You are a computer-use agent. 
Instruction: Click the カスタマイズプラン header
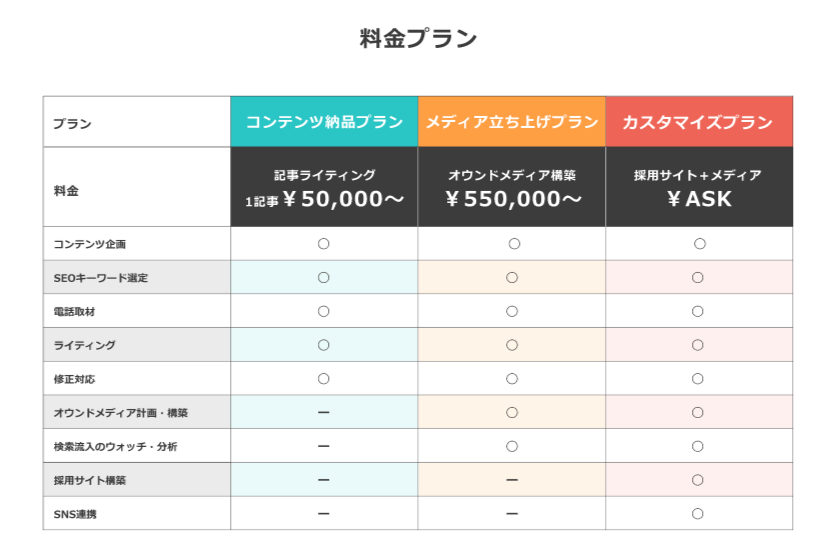click(x=699, y=122)
